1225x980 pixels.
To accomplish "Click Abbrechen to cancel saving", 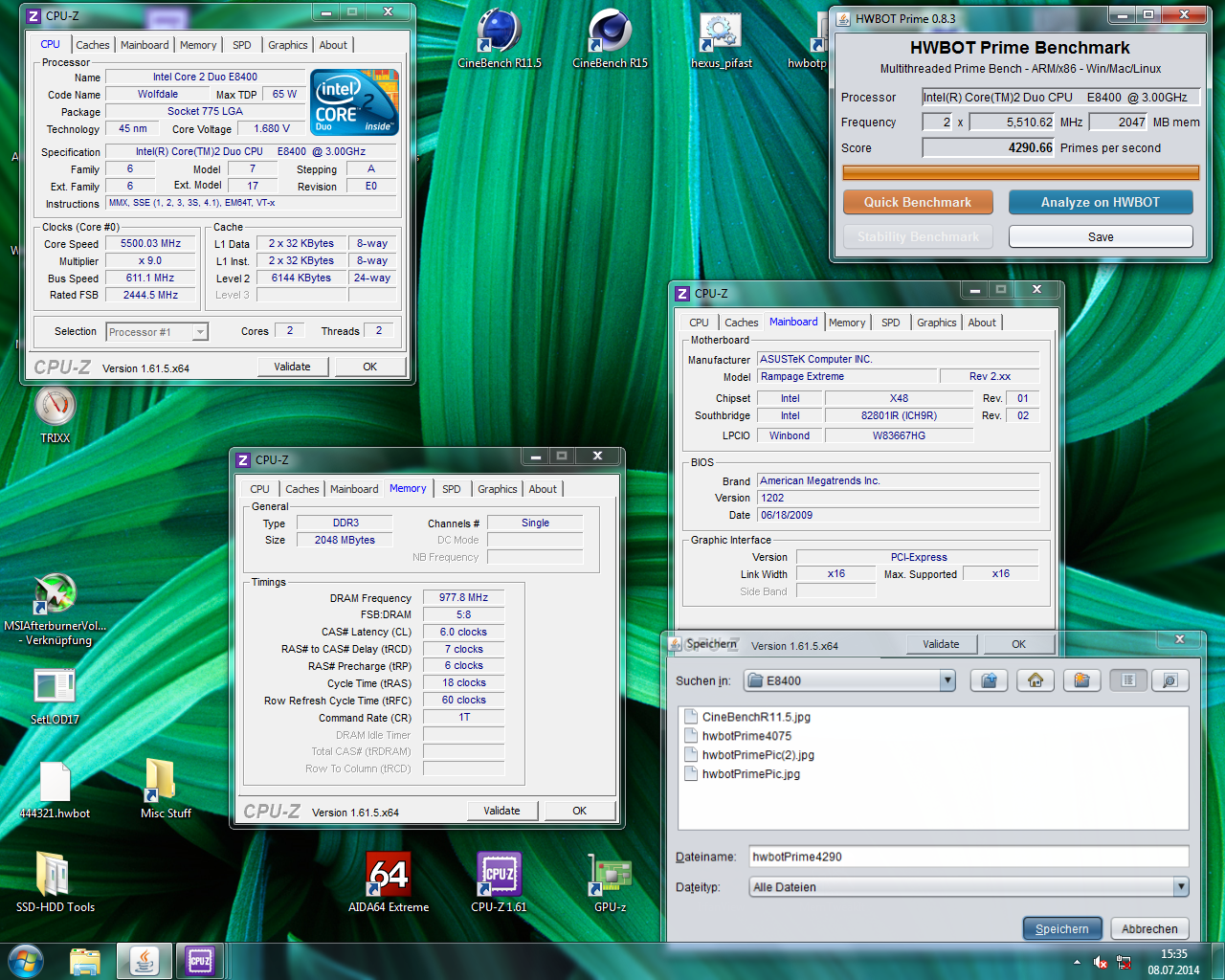I will pyautogui.click(x=1149, y=928).
